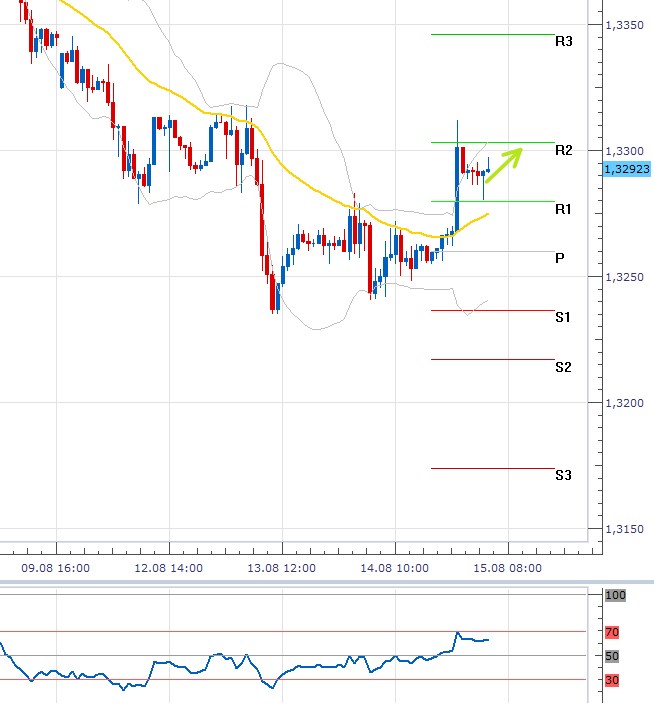This screenshot has height=707, width=654.
Task: Click the 15.08 08:00 time label
Action: (507, 568)
